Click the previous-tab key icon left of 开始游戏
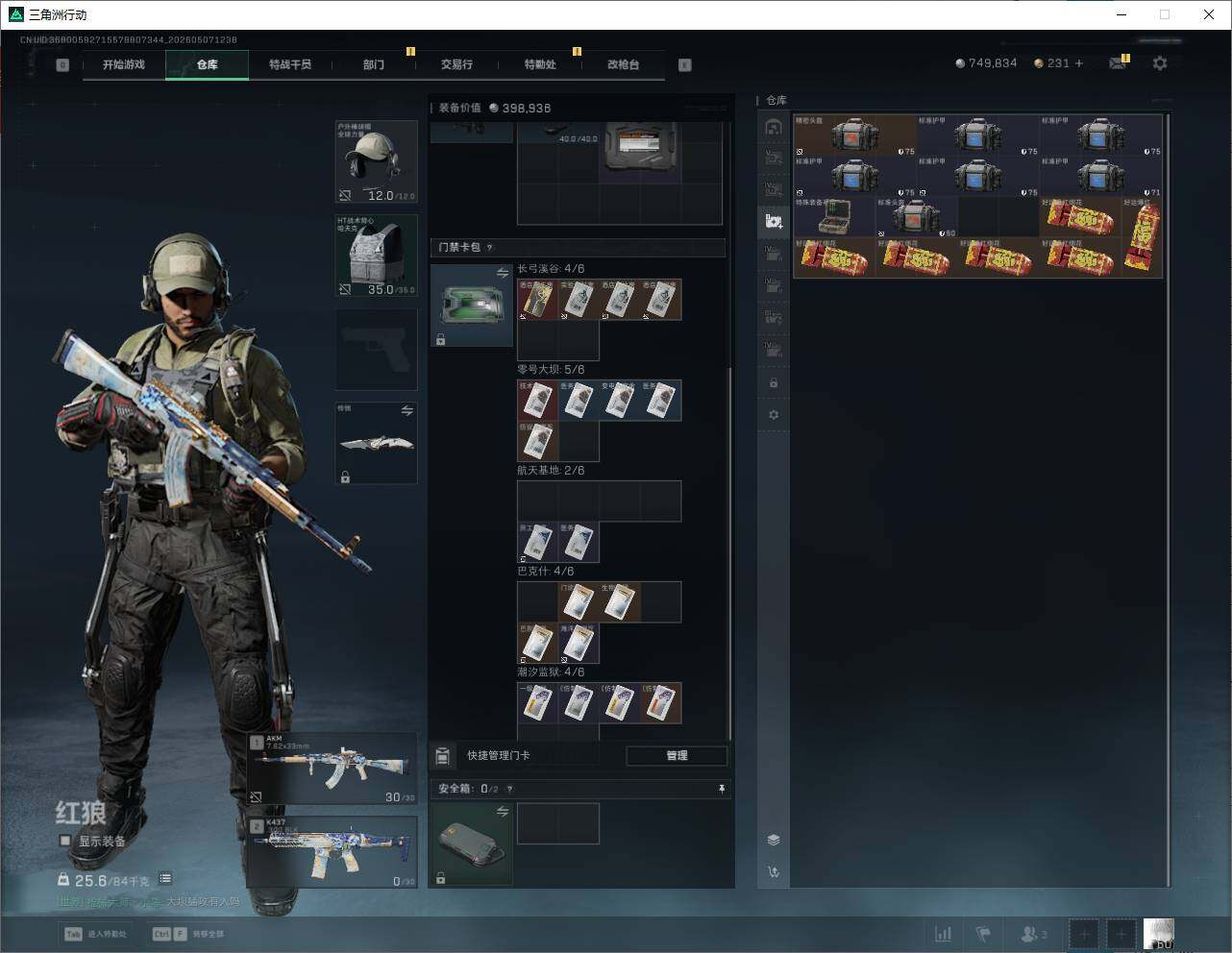This screenshot has width=1232, height=953. tap(62, 65)
